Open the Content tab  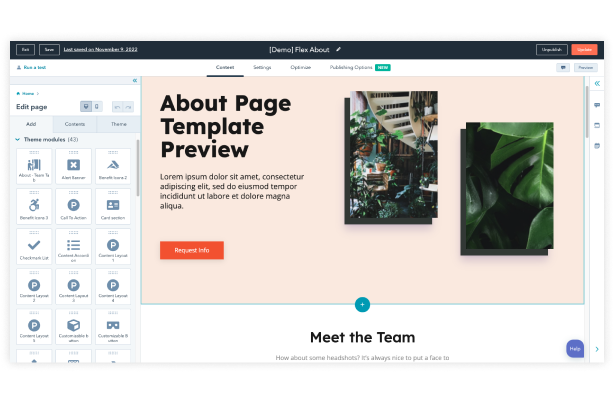click(x=225, y=67)
